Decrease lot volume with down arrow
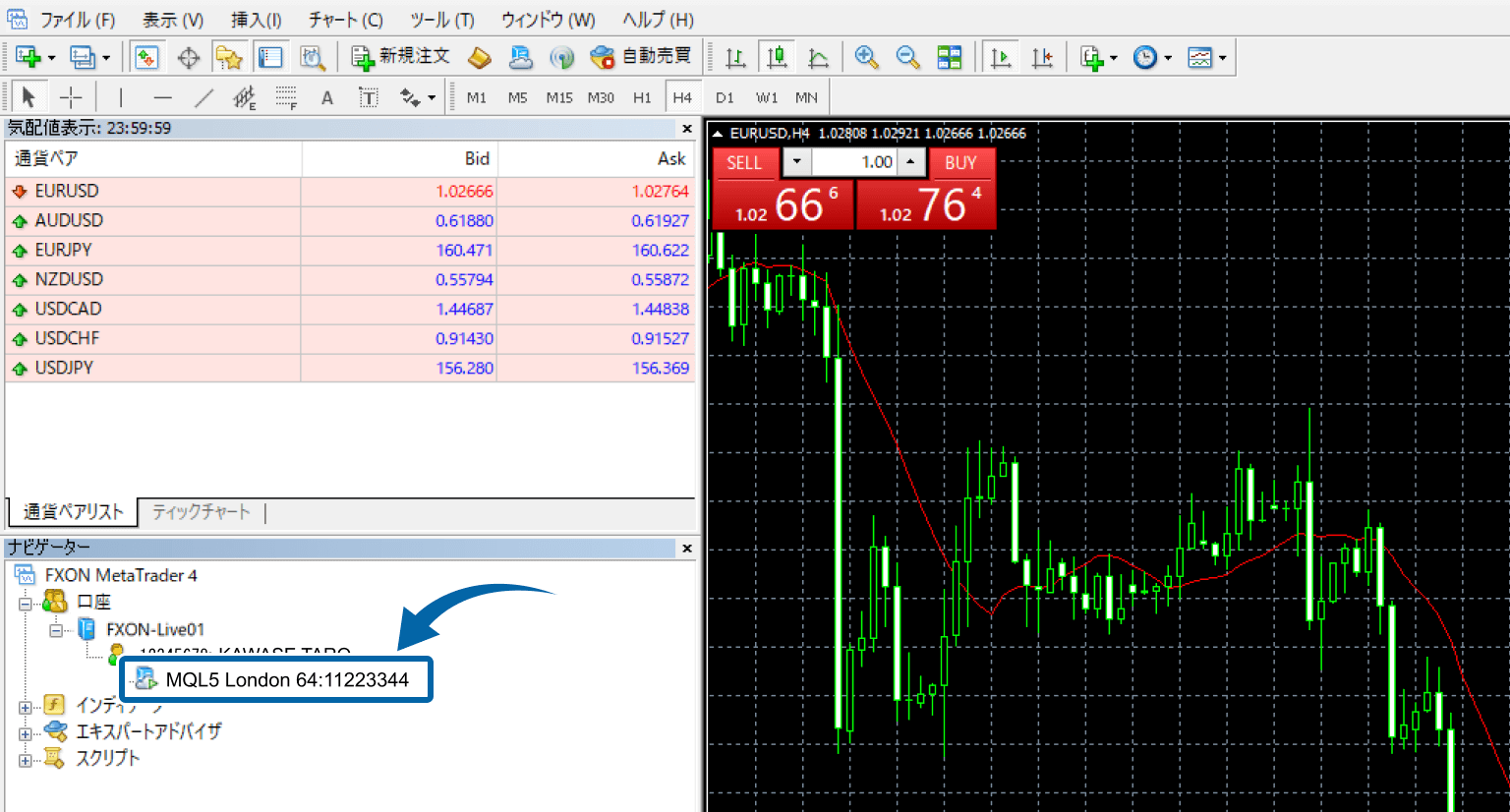Screen dimensions: 1510x812 click(797, 162)
